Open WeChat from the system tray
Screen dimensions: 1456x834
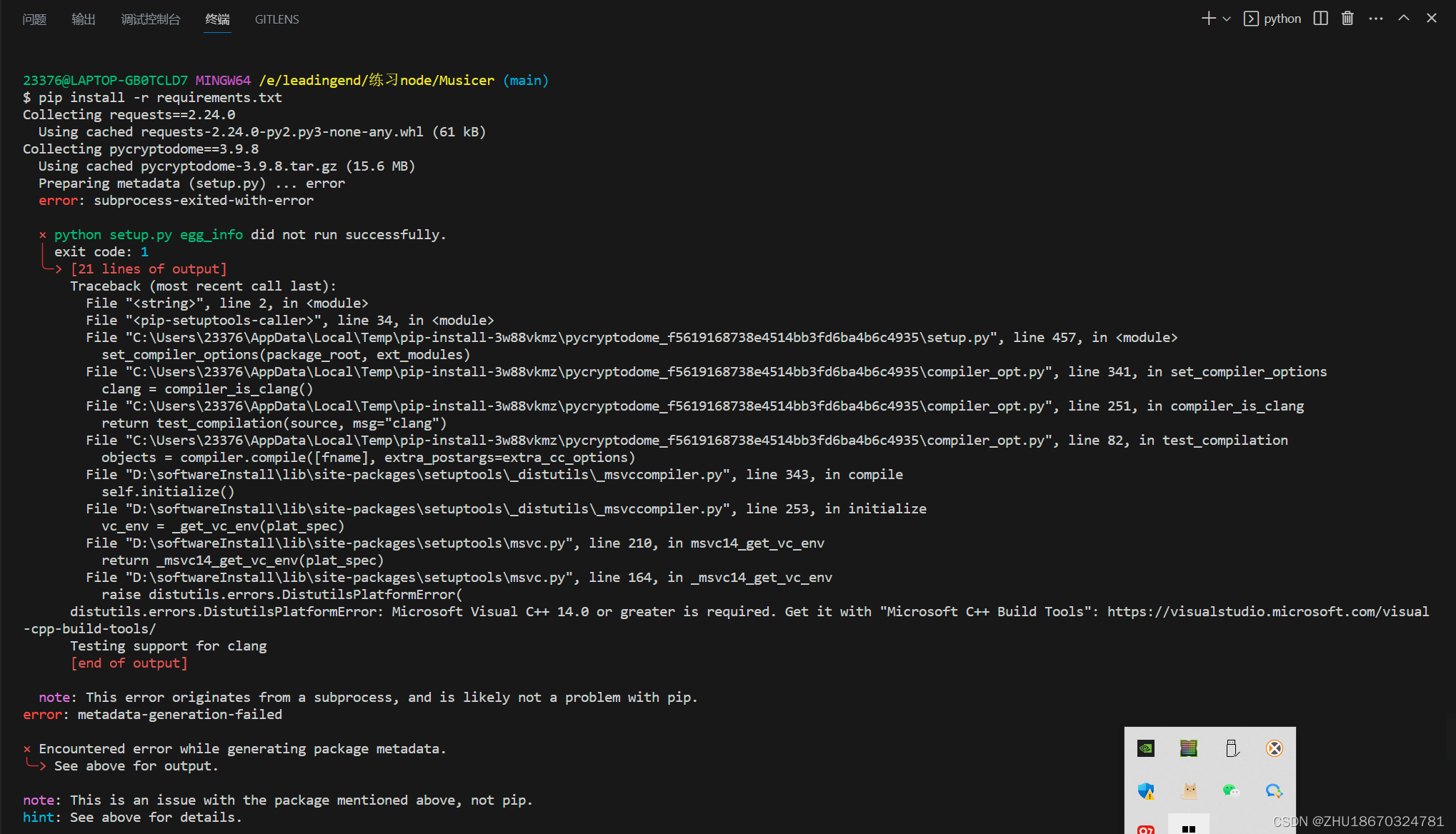pos(1230,790)
